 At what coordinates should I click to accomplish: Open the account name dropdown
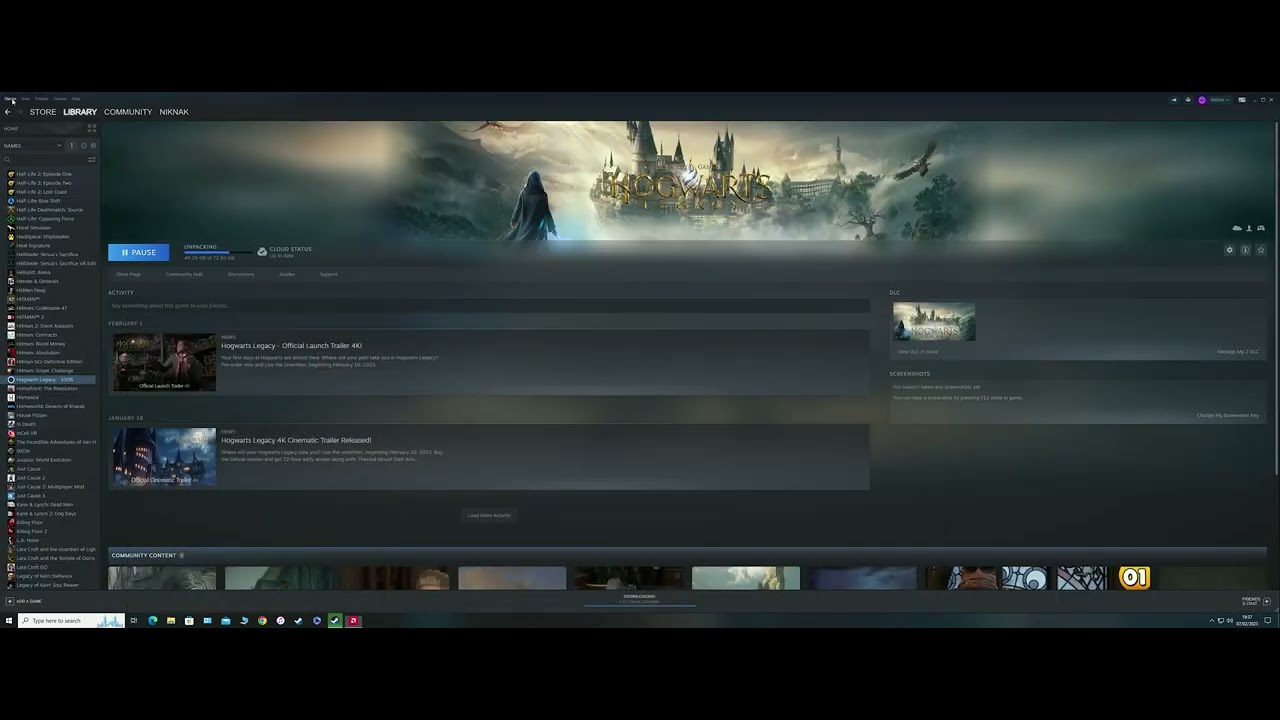[1218, 100]
